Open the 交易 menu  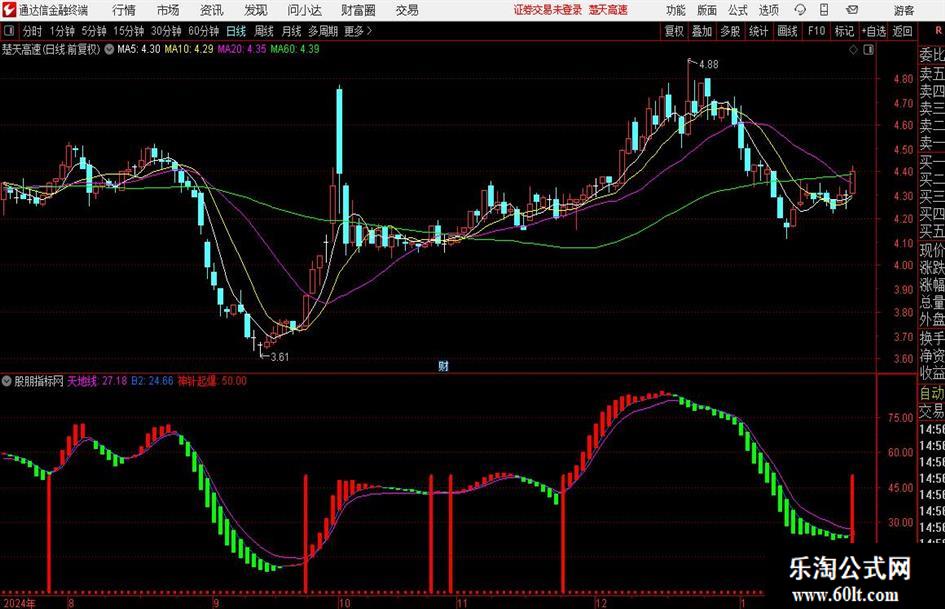click(407, 10)
